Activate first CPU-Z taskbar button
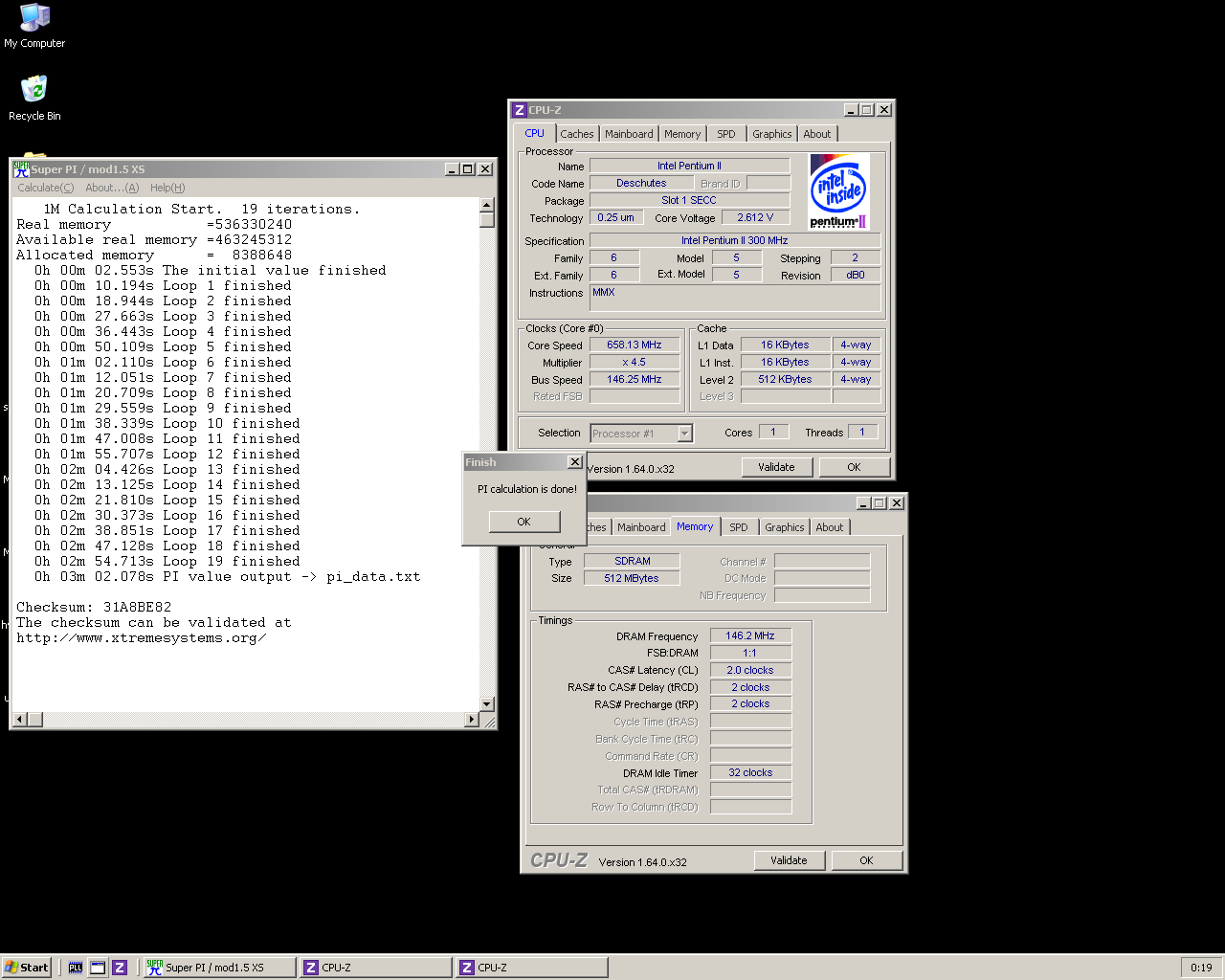 (x=375, y=968)
